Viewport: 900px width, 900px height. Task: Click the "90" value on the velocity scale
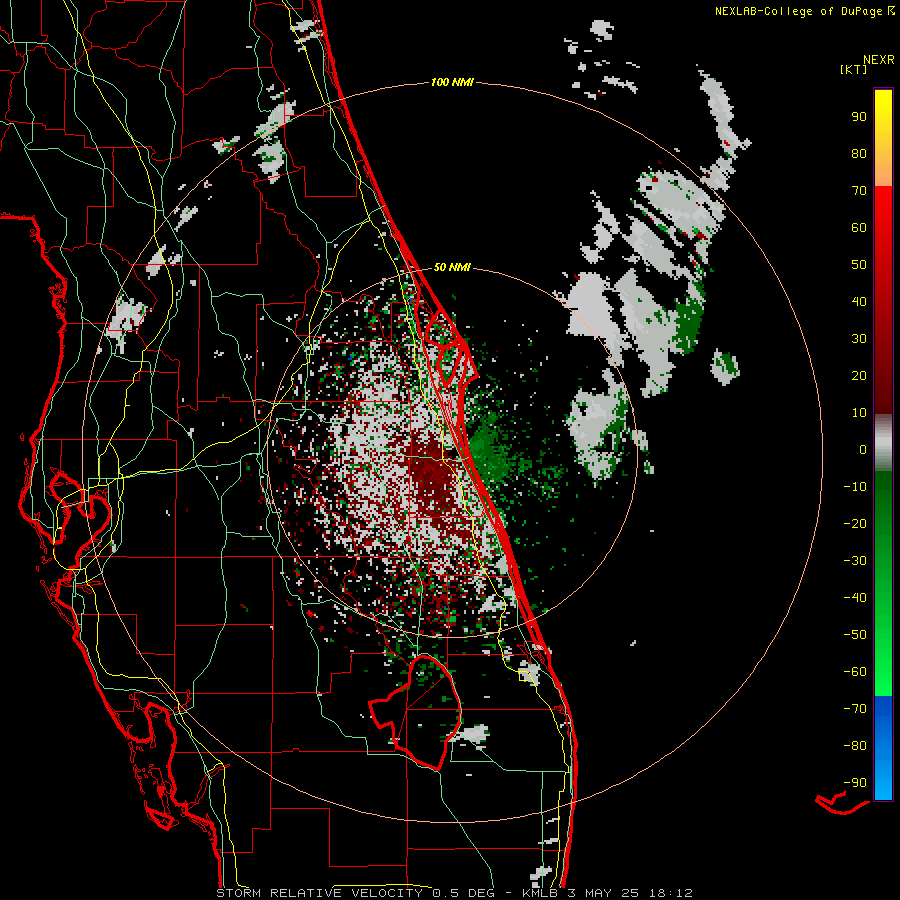(x=859, y=117)
